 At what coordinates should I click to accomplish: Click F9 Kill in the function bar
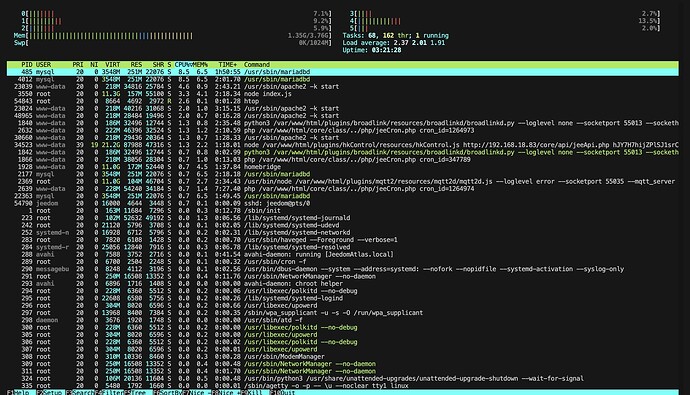tap(254, 392)
